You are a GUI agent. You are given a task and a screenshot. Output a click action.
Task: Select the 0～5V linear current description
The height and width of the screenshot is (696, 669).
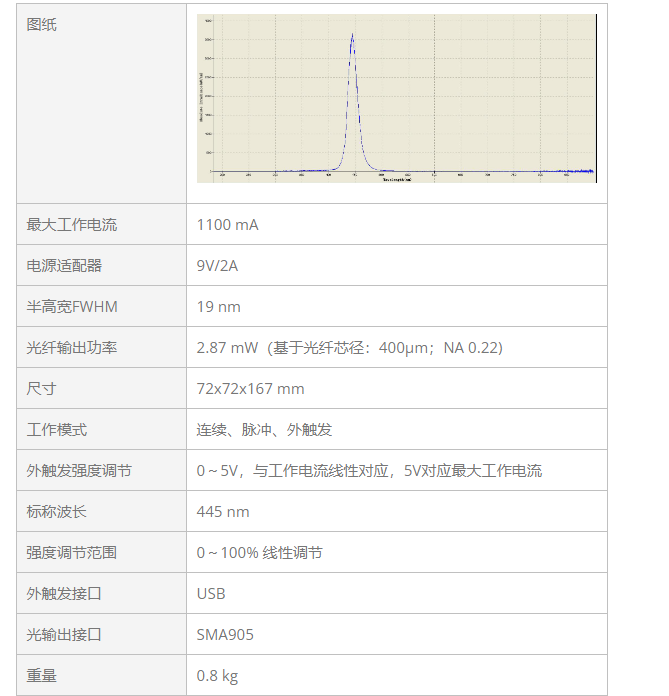coord(369,471)
